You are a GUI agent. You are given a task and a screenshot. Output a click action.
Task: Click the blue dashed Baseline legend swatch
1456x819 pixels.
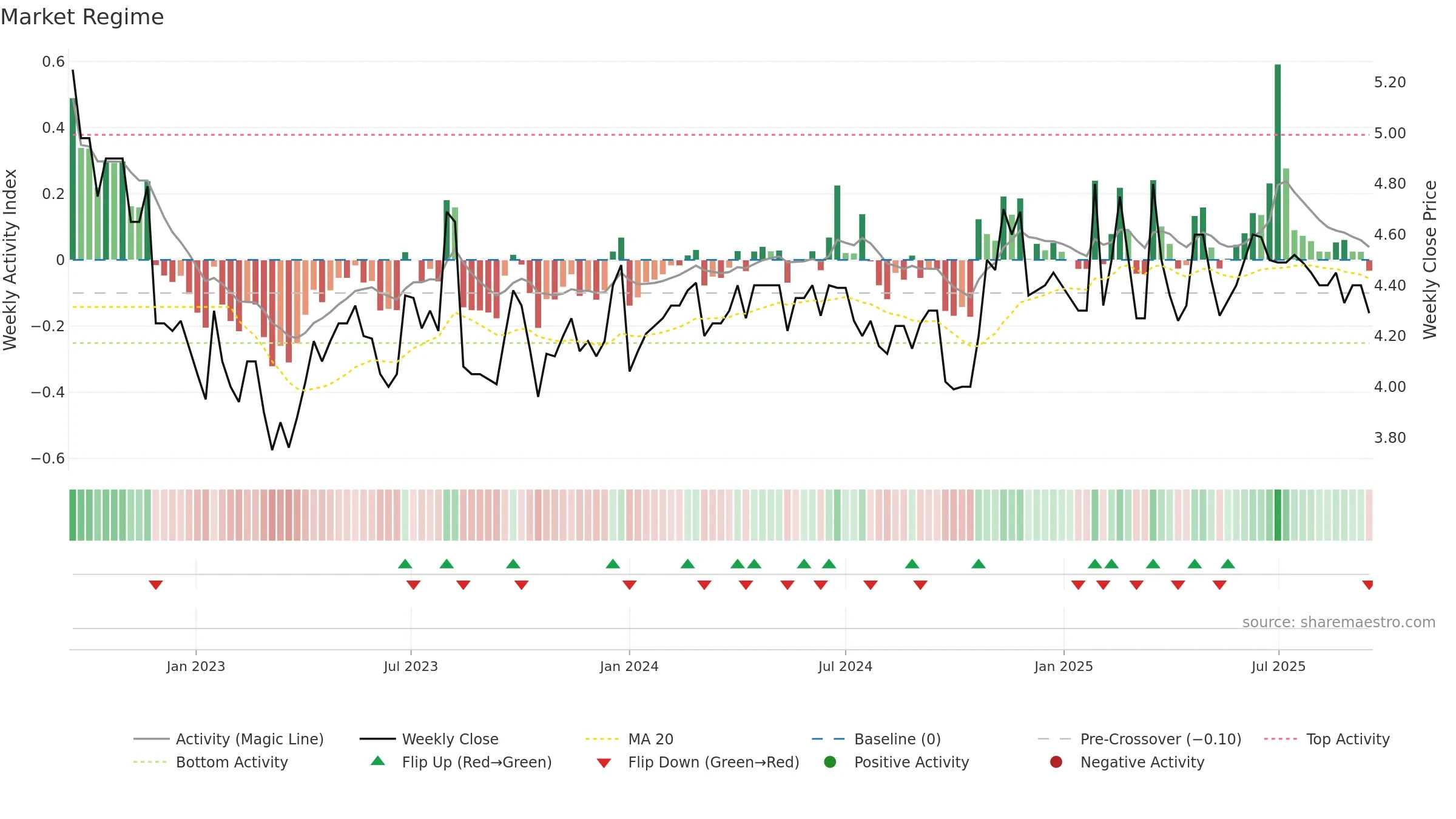[x=830, y=739]
